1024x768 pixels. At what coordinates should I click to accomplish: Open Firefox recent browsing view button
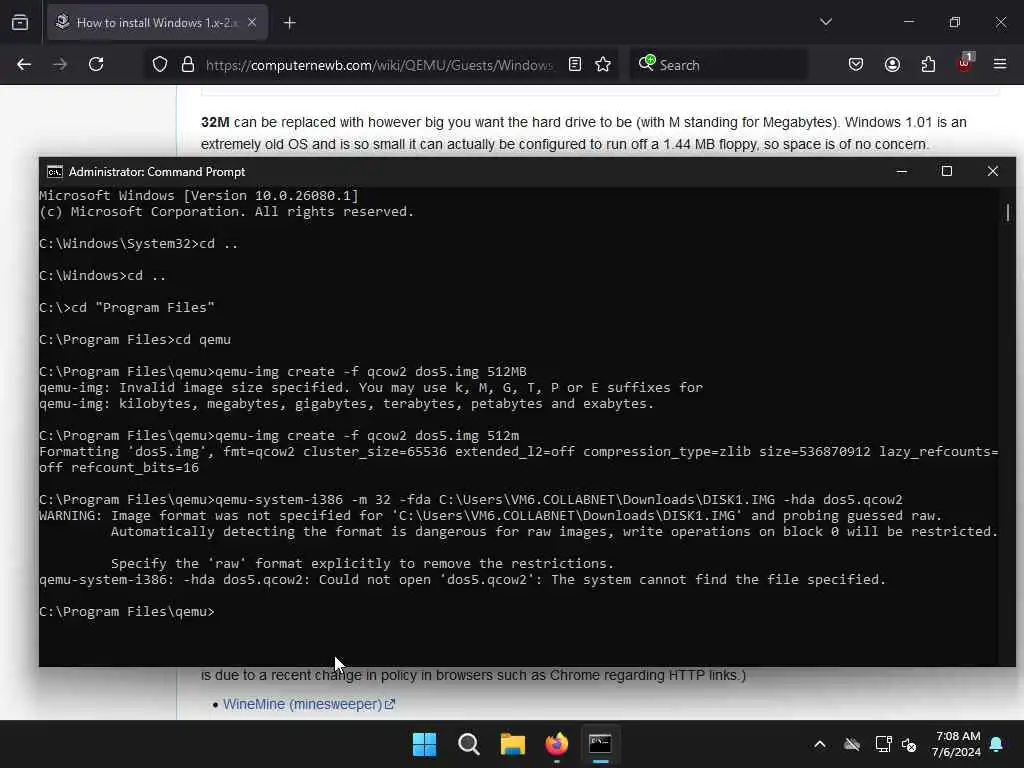(x=20, y=22)
